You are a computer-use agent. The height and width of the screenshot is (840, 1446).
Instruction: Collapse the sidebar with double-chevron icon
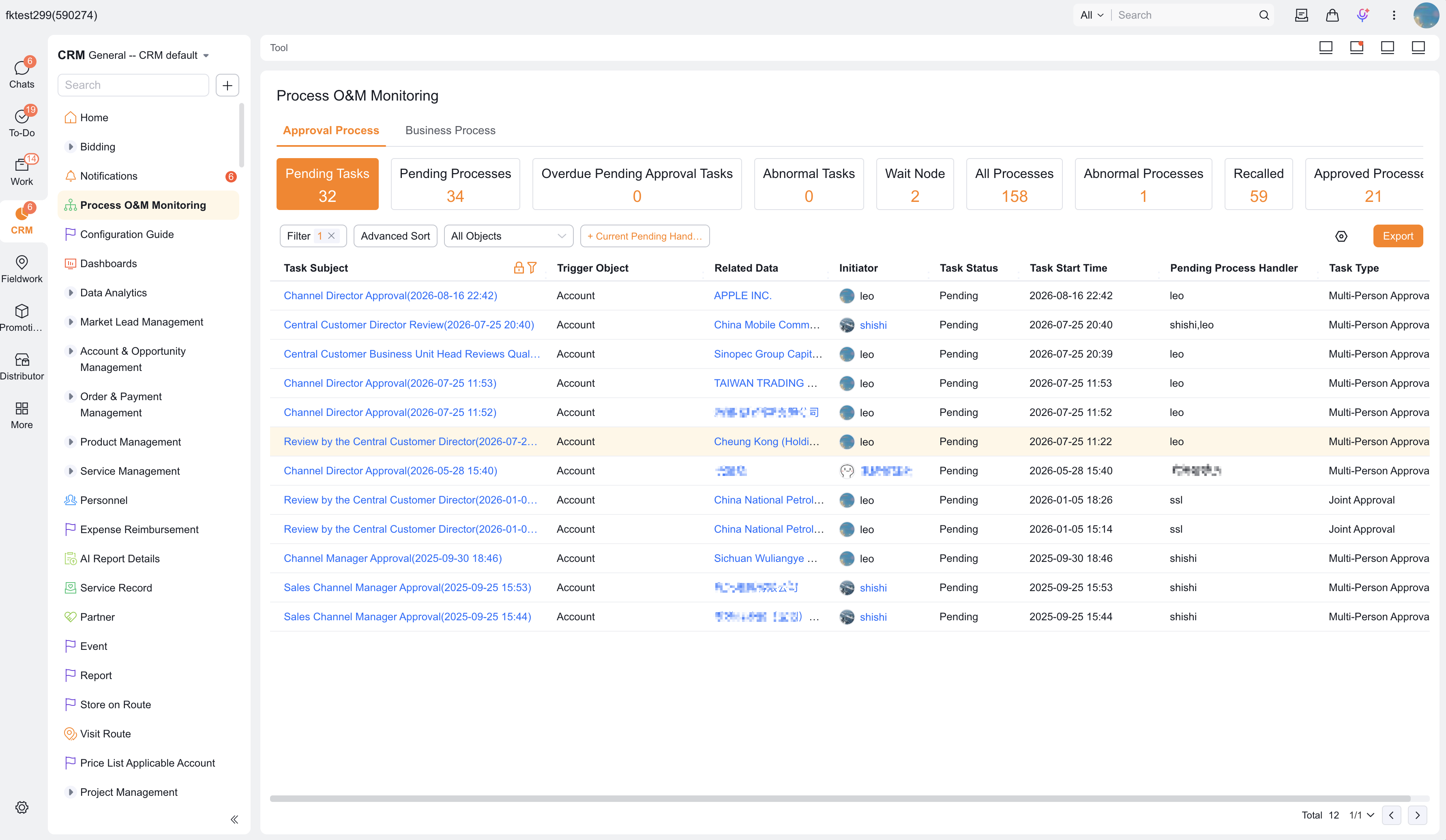click(234, 819)
